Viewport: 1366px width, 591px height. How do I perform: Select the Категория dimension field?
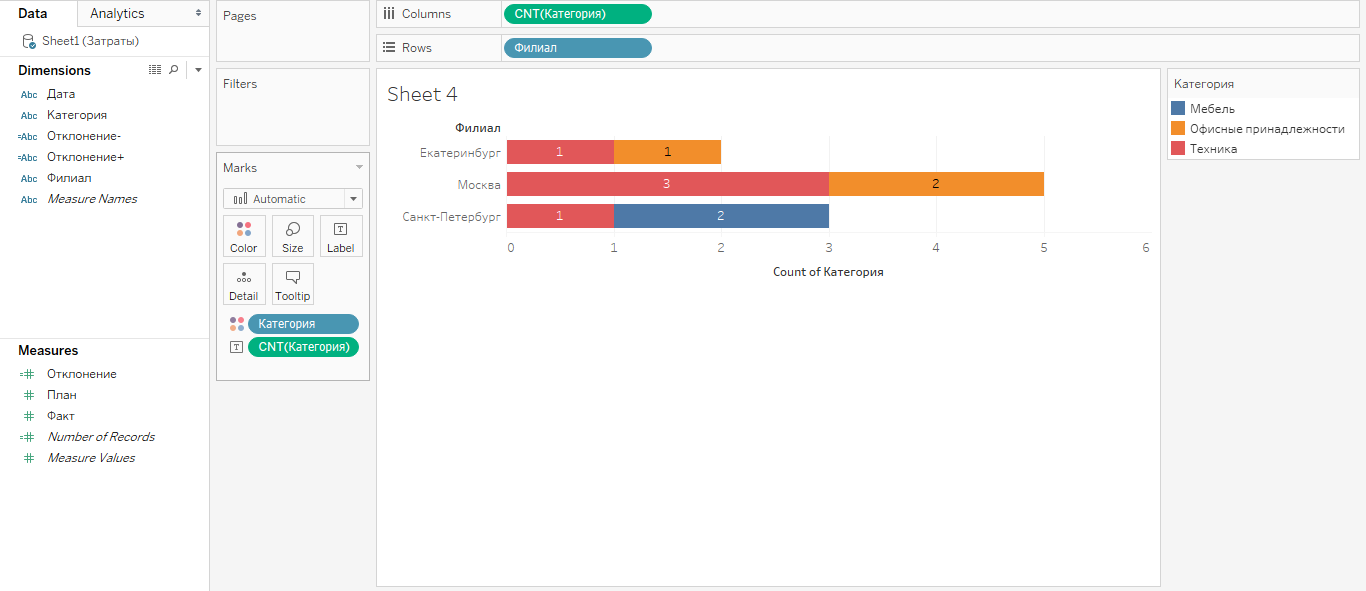click(x=76, y=115)
